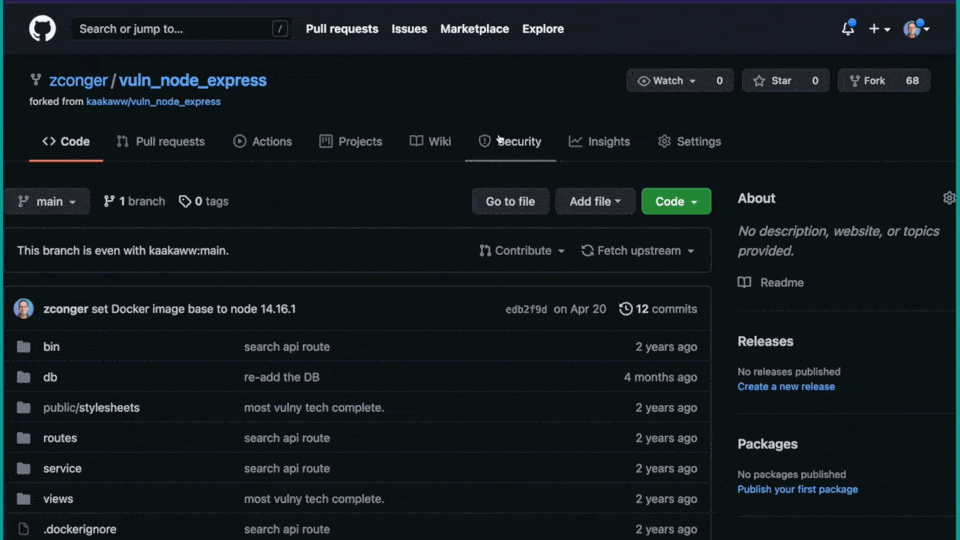960x540 pixels.
Task: Expand the main branch selector
Action: tap(47, 201)
